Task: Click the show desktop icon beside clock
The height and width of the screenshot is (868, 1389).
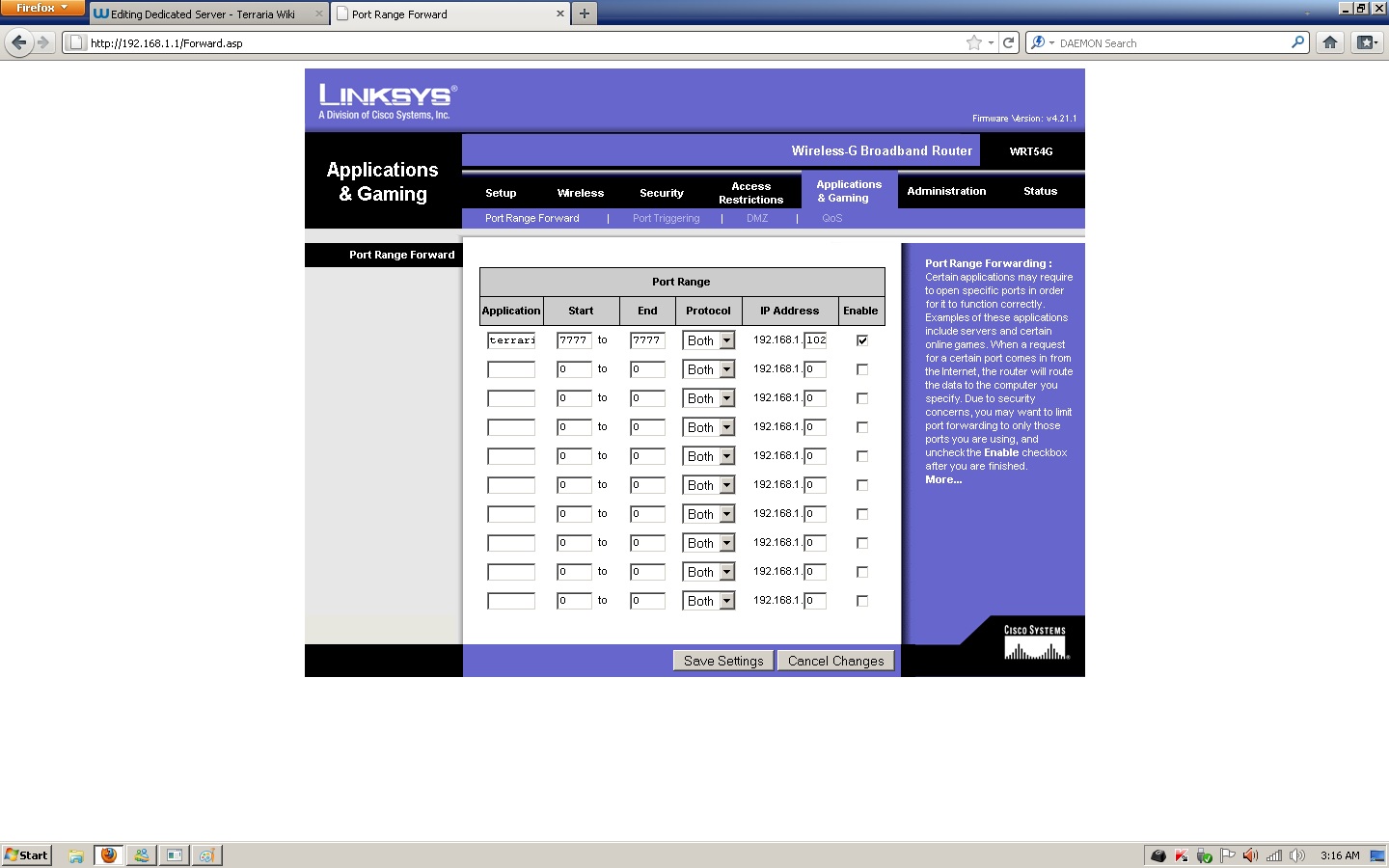Action: pyautogui.click(x=1377, y=855)
